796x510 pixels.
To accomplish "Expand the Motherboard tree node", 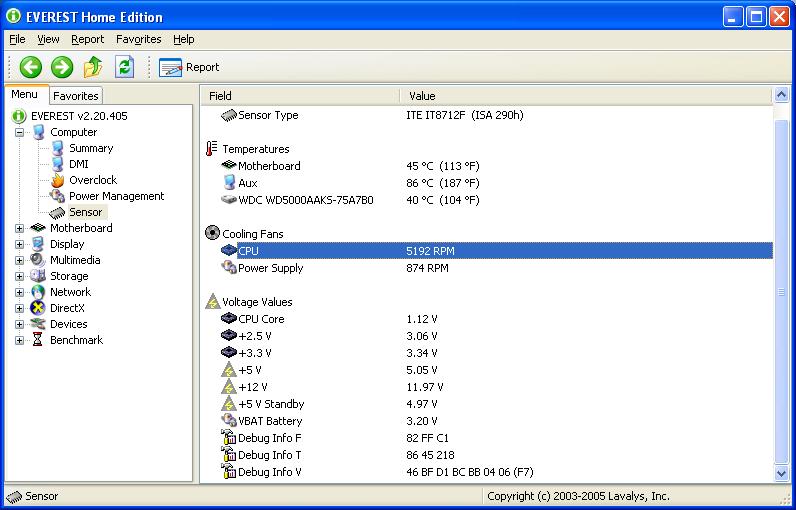I will [19, 228].
